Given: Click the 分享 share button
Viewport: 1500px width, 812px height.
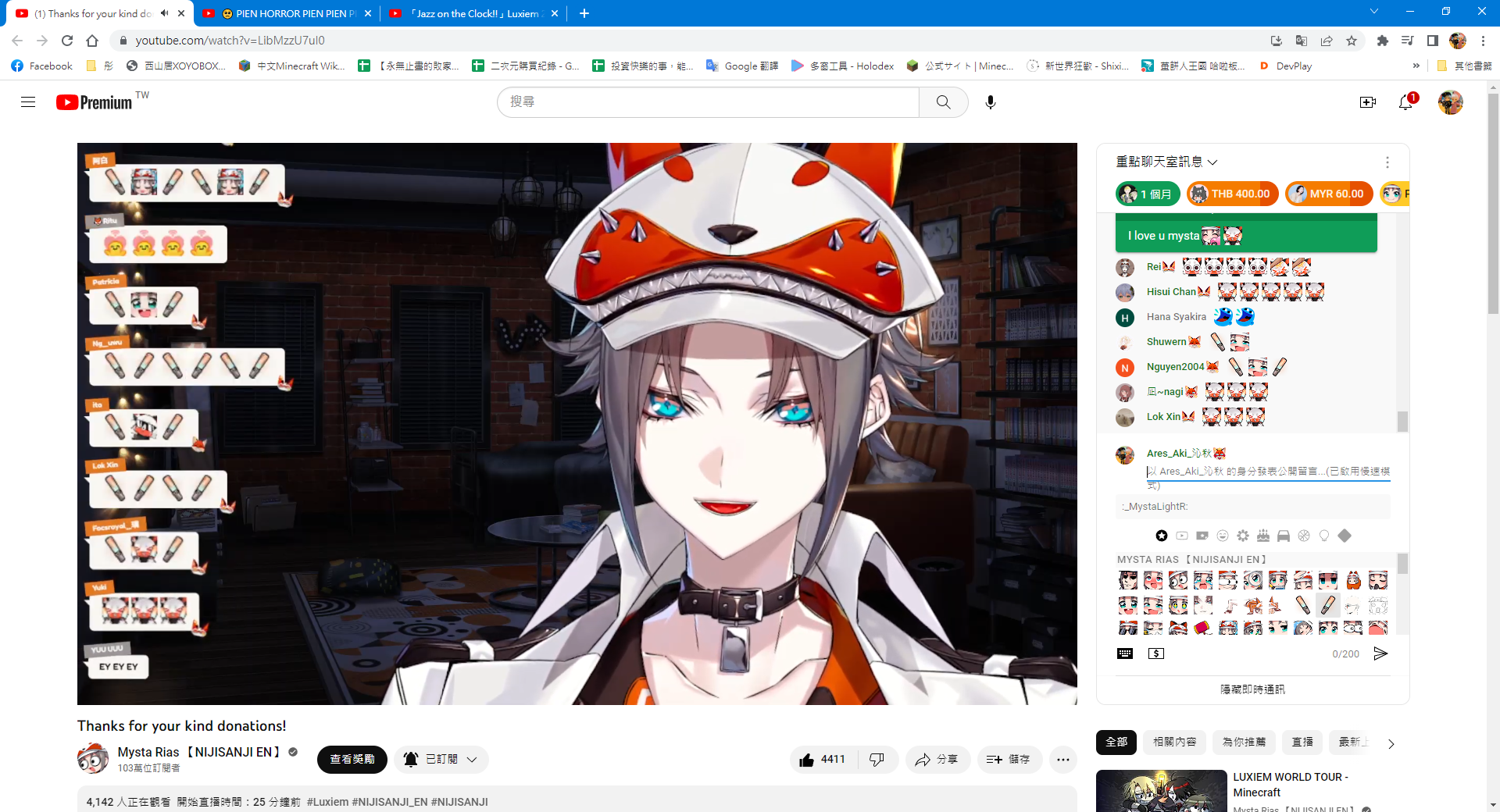Looking at the screenshot, I should point(937,760).
